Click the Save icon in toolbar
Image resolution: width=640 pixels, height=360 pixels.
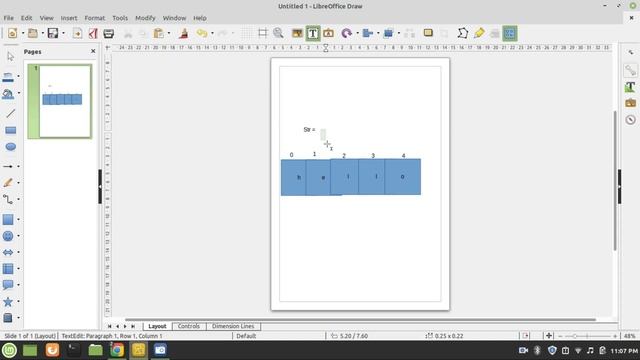(x=53, y=33)
